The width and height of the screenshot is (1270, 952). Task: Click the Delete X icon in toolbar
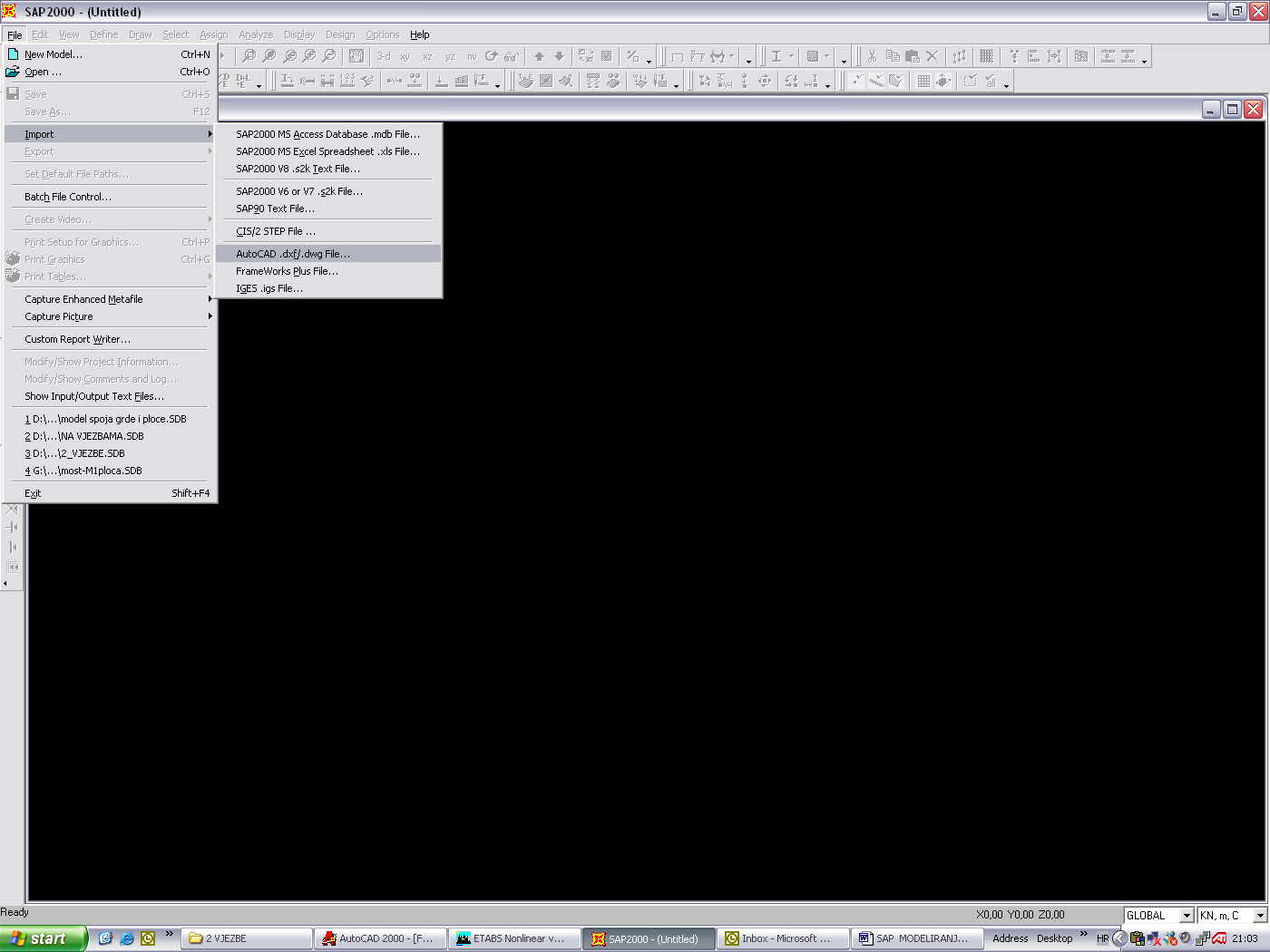pyautogui.click(x=932, y=56)
